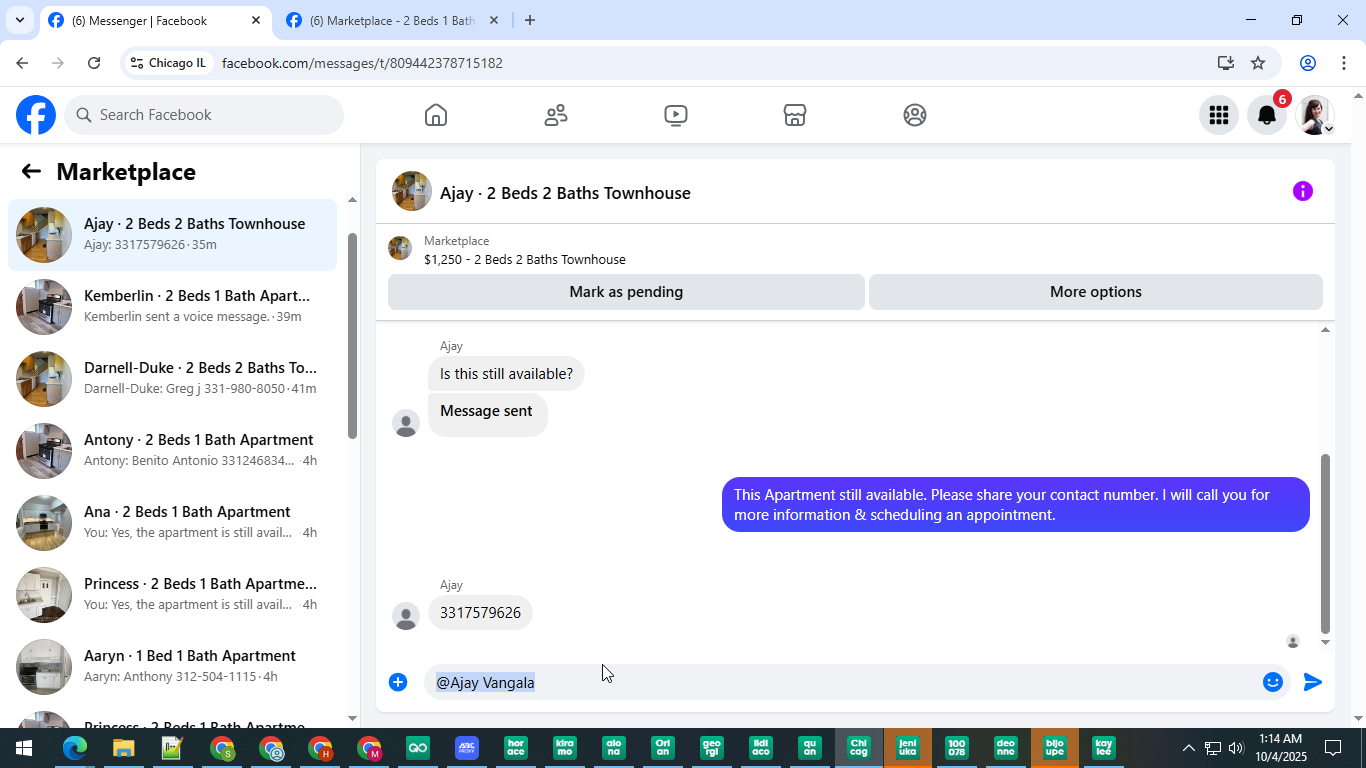Reload the current page
Image resolution: width=1366 pixels, height=768 pixels.
[x=94, y=63]
